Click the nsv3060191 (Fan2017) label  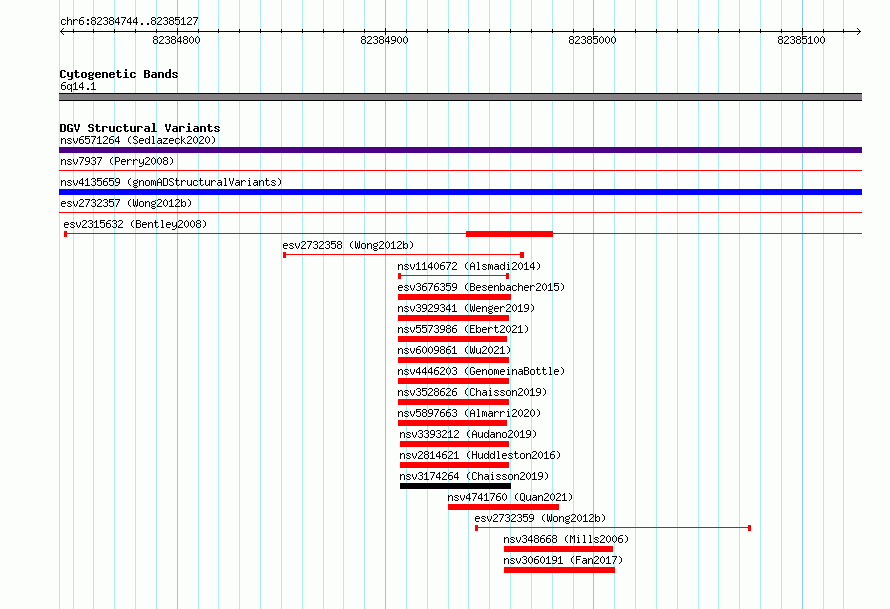click(x=563, y=560)
